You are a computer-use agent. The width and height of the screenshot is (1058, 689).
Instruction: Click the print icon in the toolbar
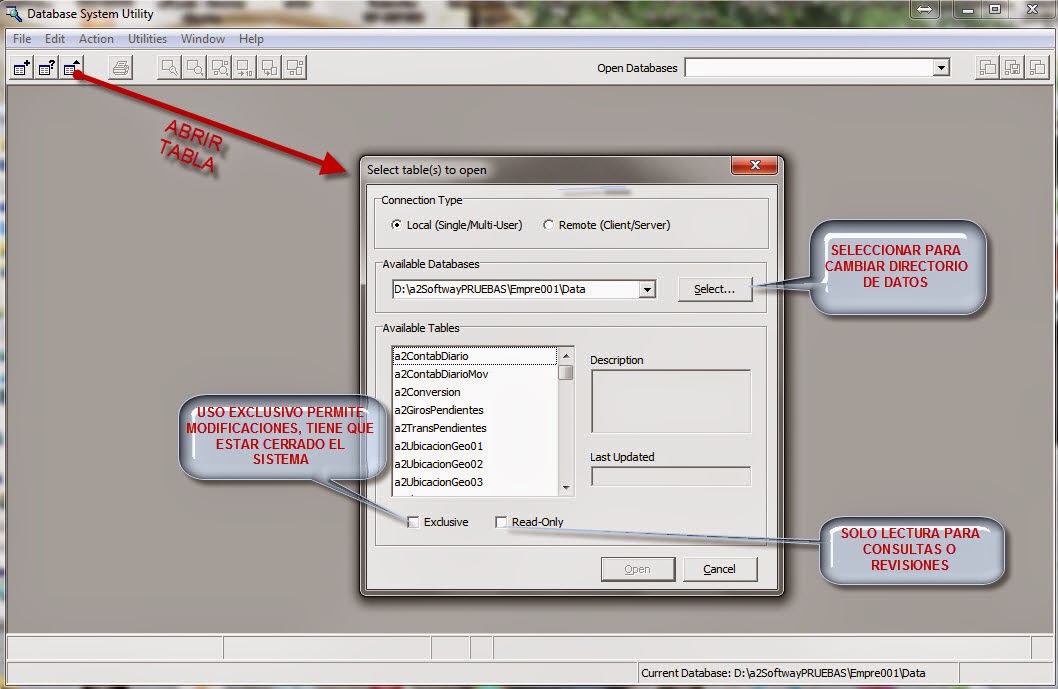(x=119, y=67)
